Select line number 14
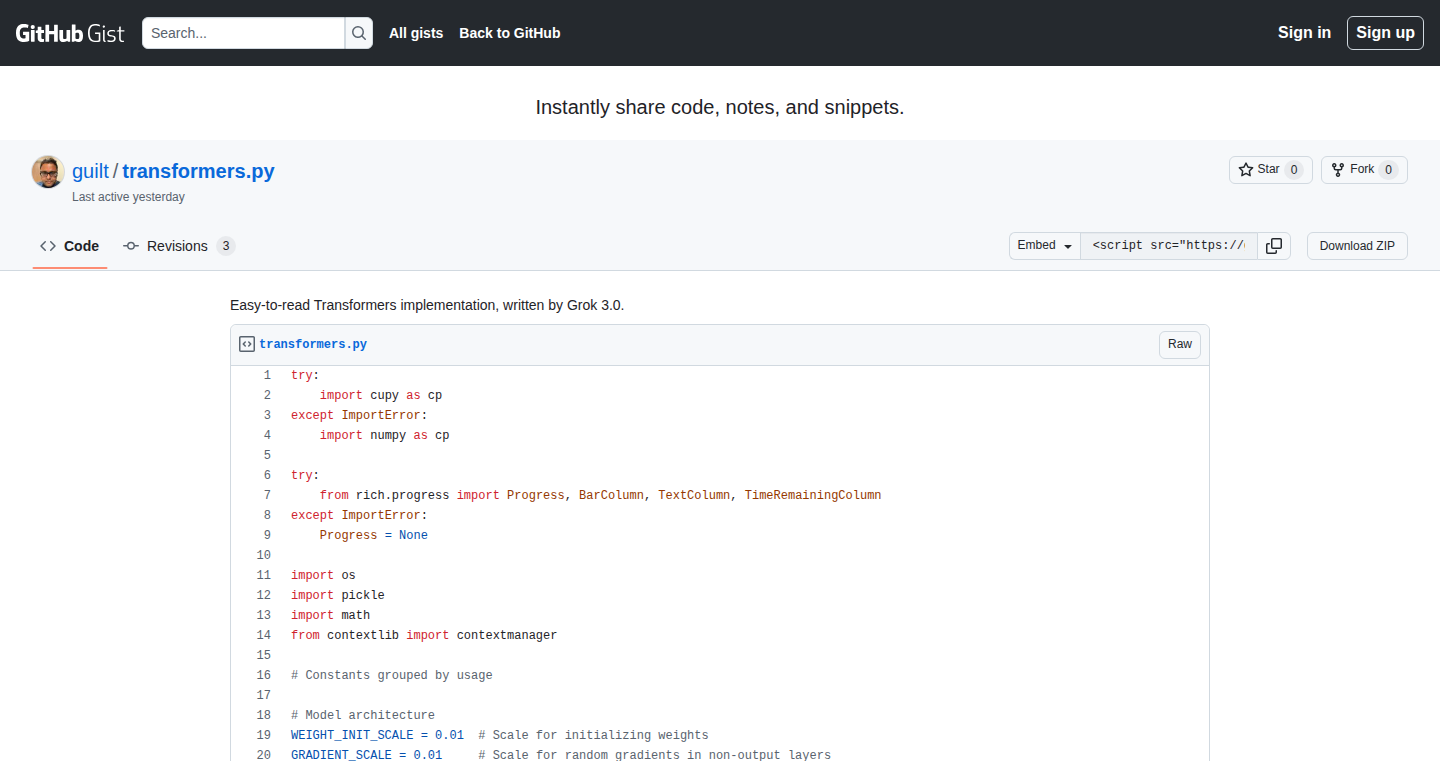The width and height of the screenshot is (1440, 761). (257, 635)
